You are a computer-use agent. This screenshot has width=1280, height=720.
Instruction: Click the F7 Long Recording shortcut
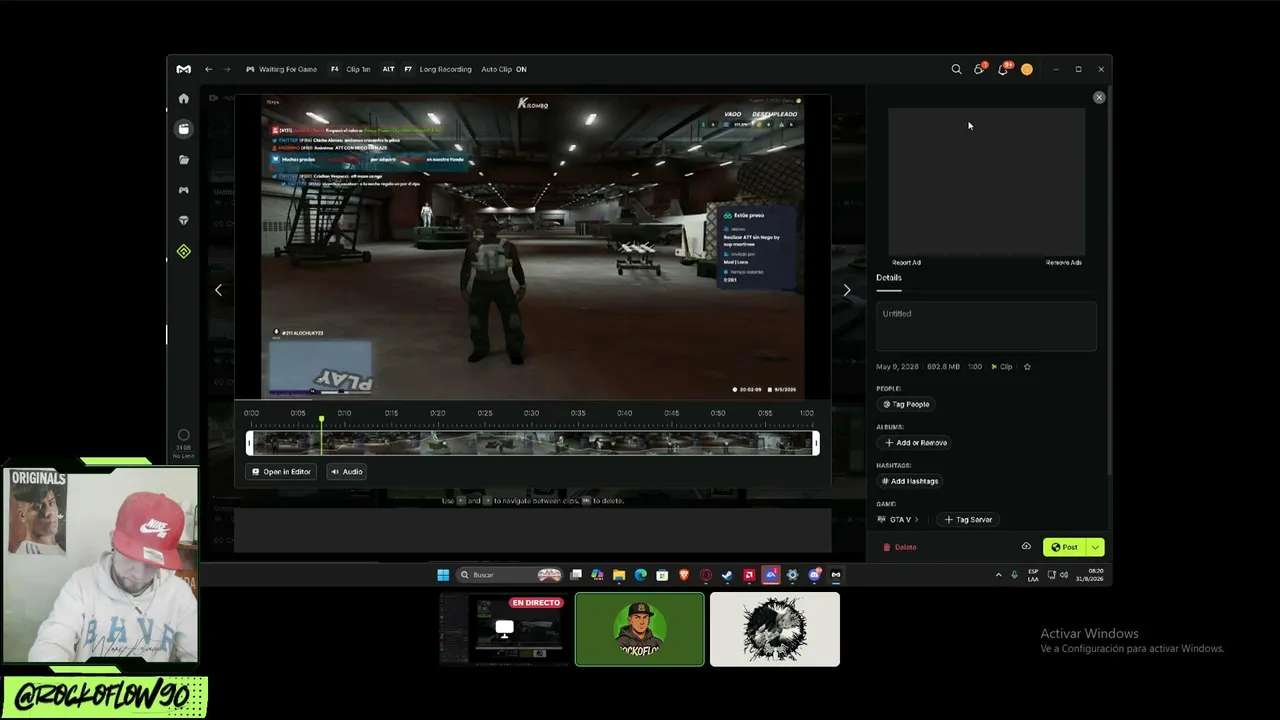[x=437, y=69]
